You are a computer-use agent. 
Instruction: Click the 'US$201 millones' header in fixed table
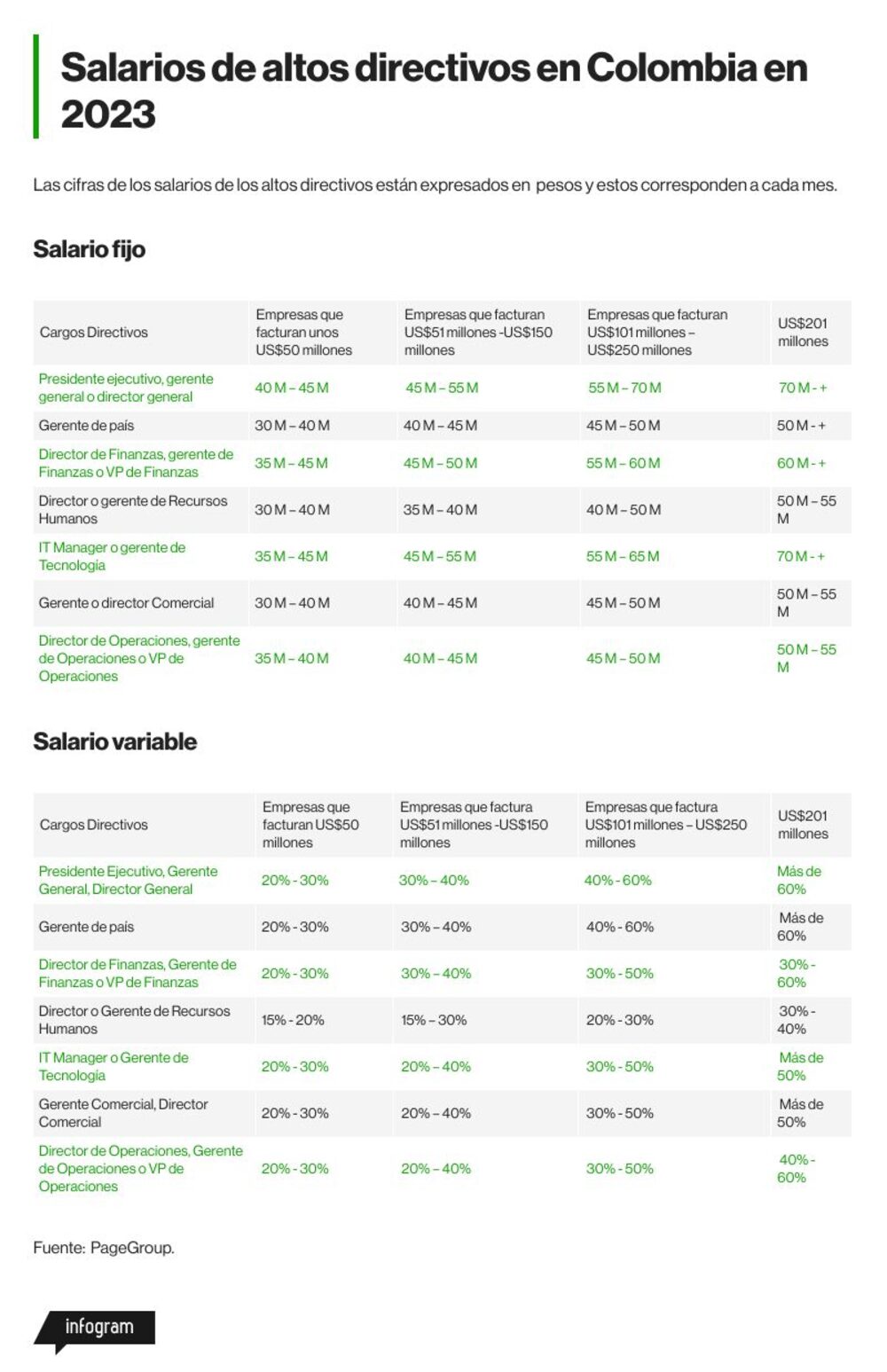coord(803,333)
